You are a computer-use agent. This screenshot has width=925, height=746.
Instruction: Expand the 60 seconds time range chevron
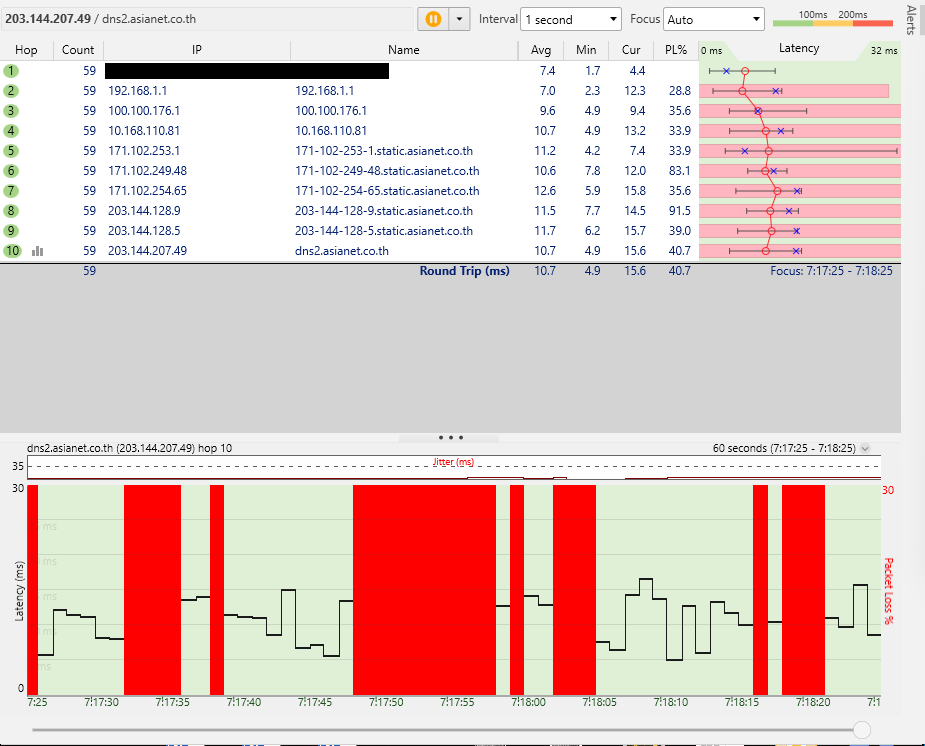tap(865, 449)
